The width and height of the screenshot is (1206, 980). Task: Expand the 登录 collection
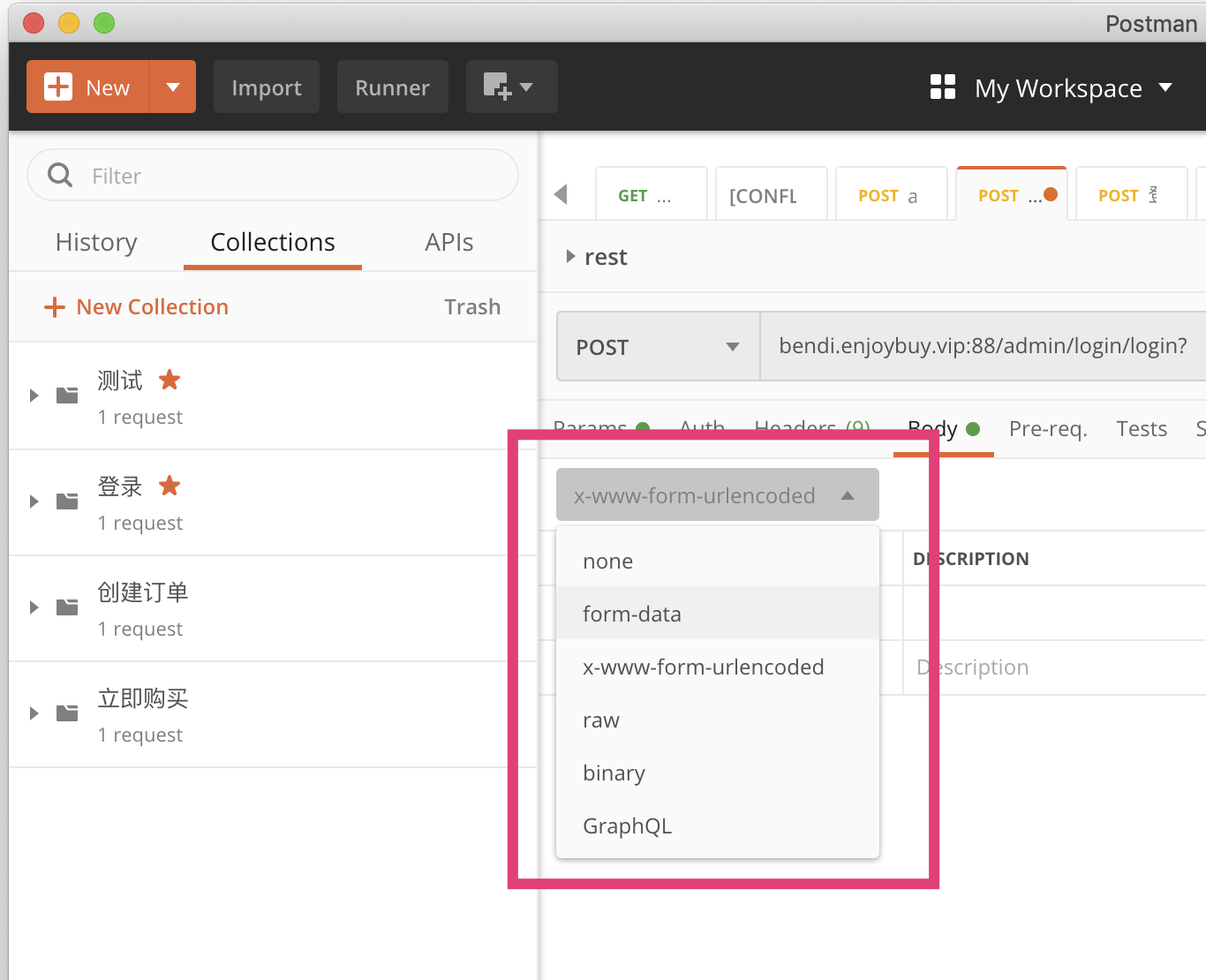(34, 501)
